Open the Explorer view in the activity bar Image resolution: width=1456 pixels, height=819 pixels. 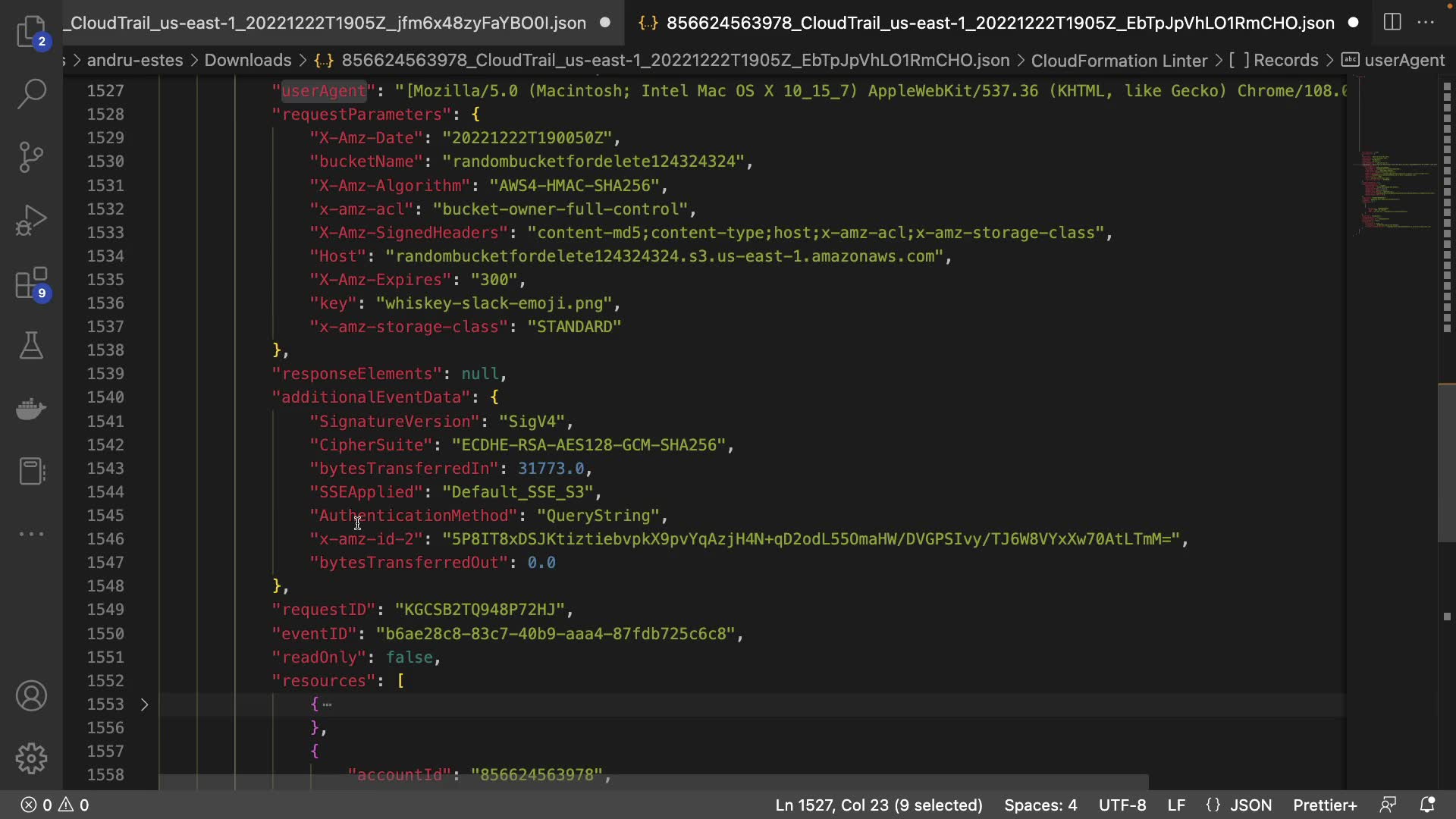(31, 31)
